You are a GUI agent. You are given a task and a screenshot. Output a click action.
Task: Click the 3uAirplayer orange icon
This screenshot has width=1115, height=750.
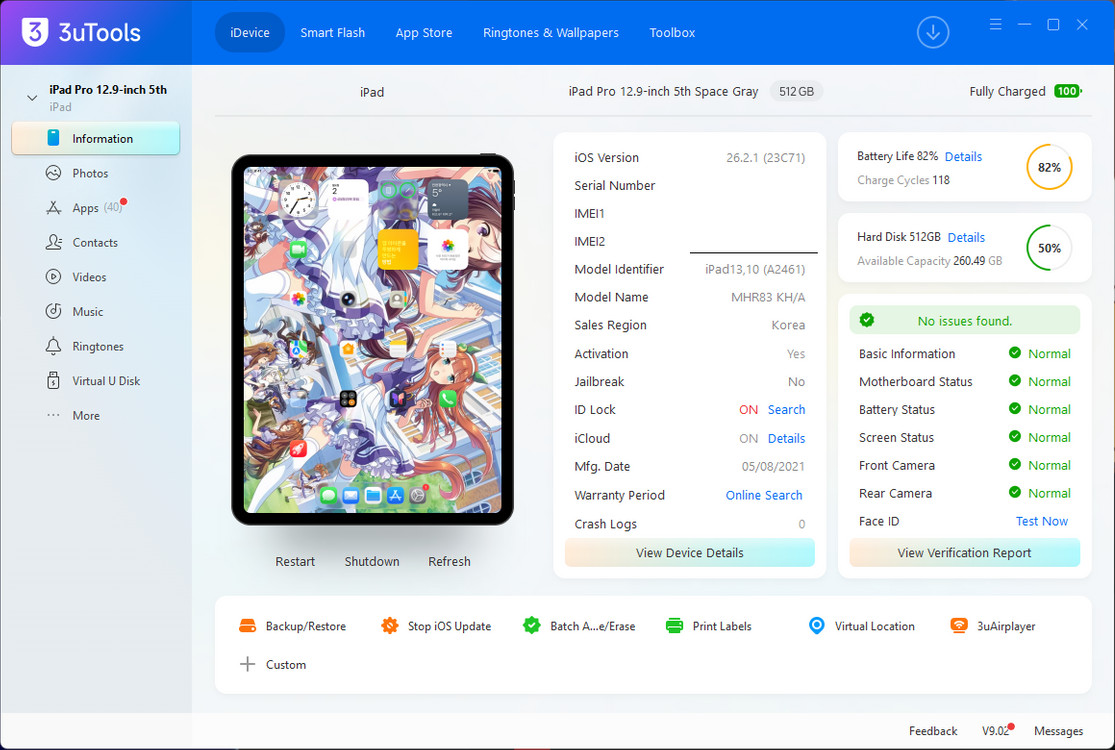(x=959, y=626)
